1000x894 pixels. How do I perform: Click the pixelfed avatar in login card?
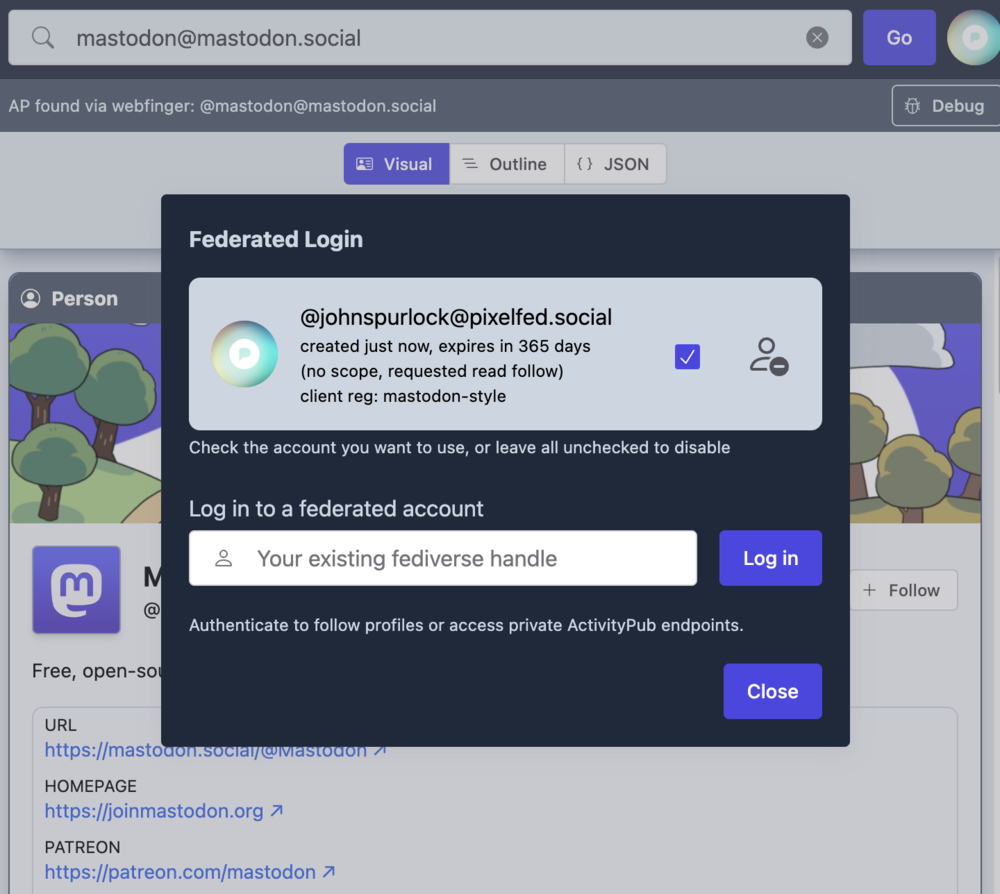point(244,354)
